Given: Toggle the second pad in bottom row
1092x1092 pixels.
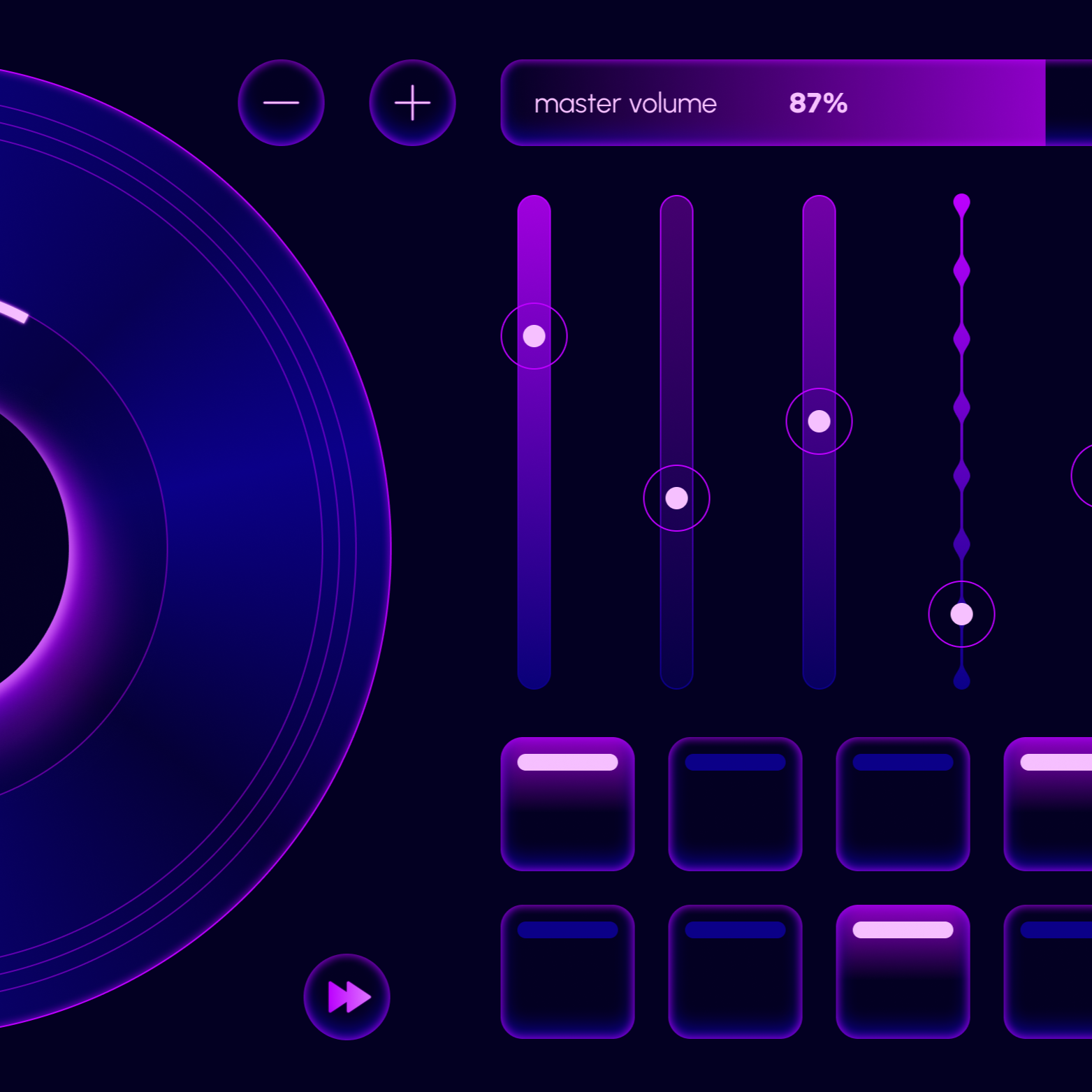Looking at the screenshot, I should click(735, 972).
